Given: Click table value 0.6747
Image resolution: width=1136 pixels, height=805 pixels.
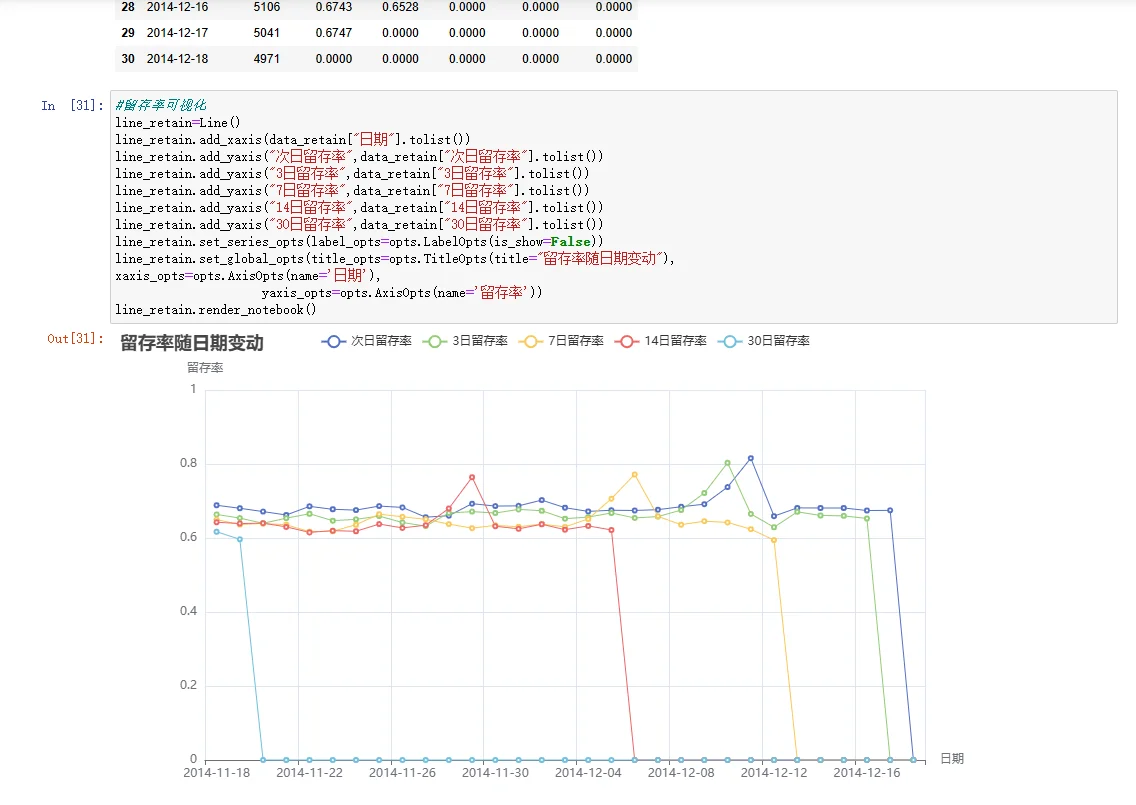Looking at the screenshot, I should [334, 33].
